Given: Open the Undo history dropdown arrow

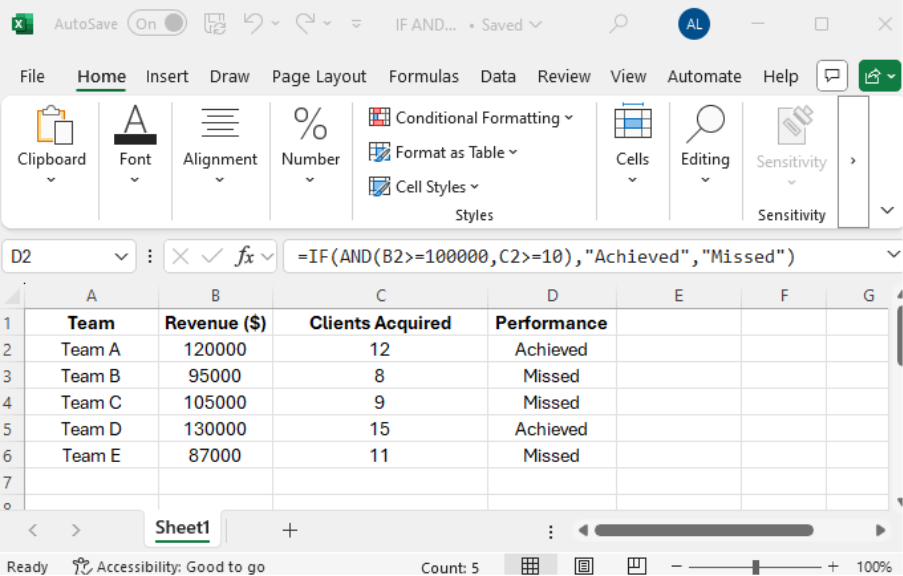Looking at the screenshot, I should click(x=276, y=24).
